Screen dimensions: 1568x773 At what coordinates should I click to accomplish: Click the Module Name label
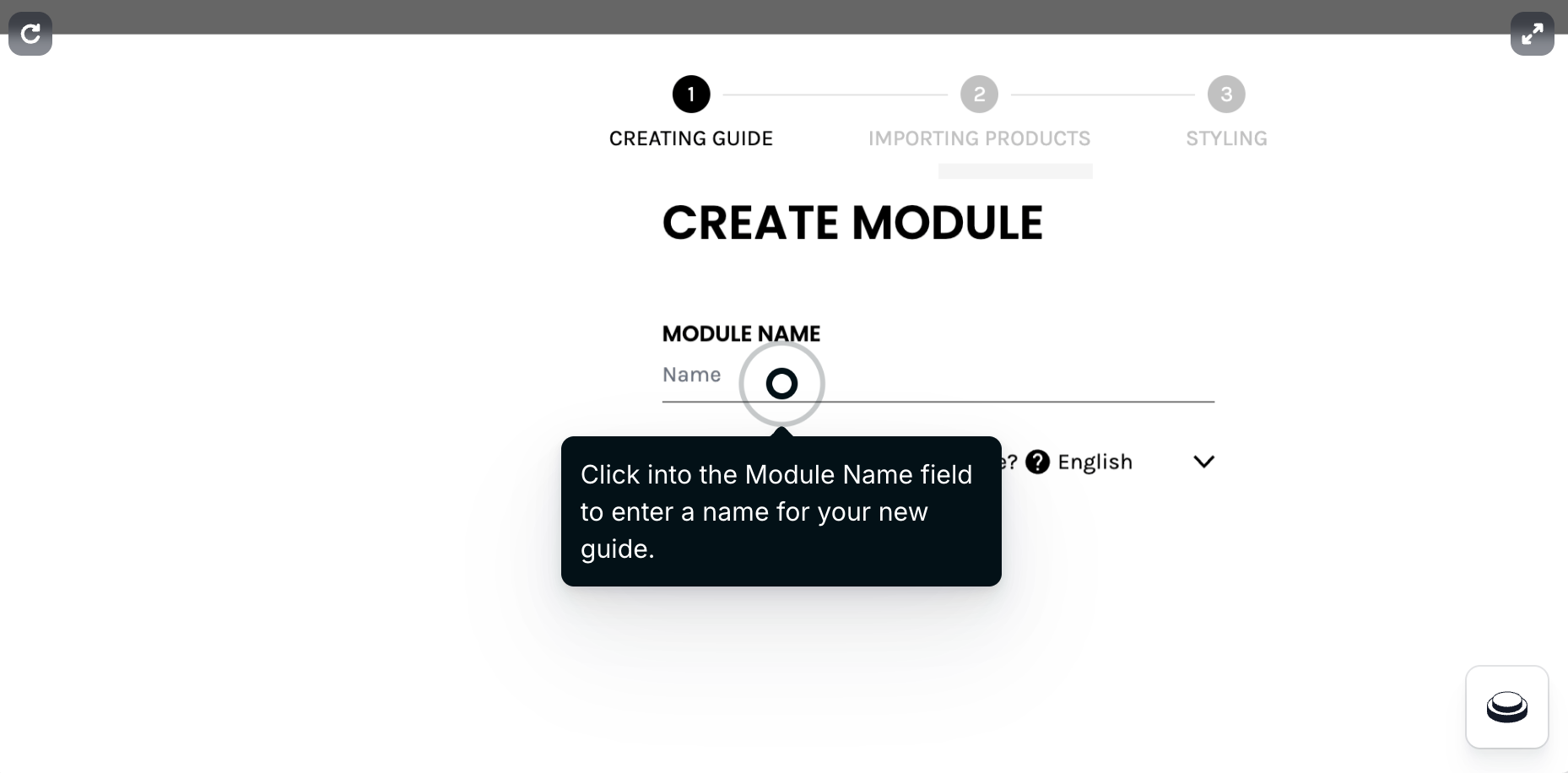coord(741,334)
